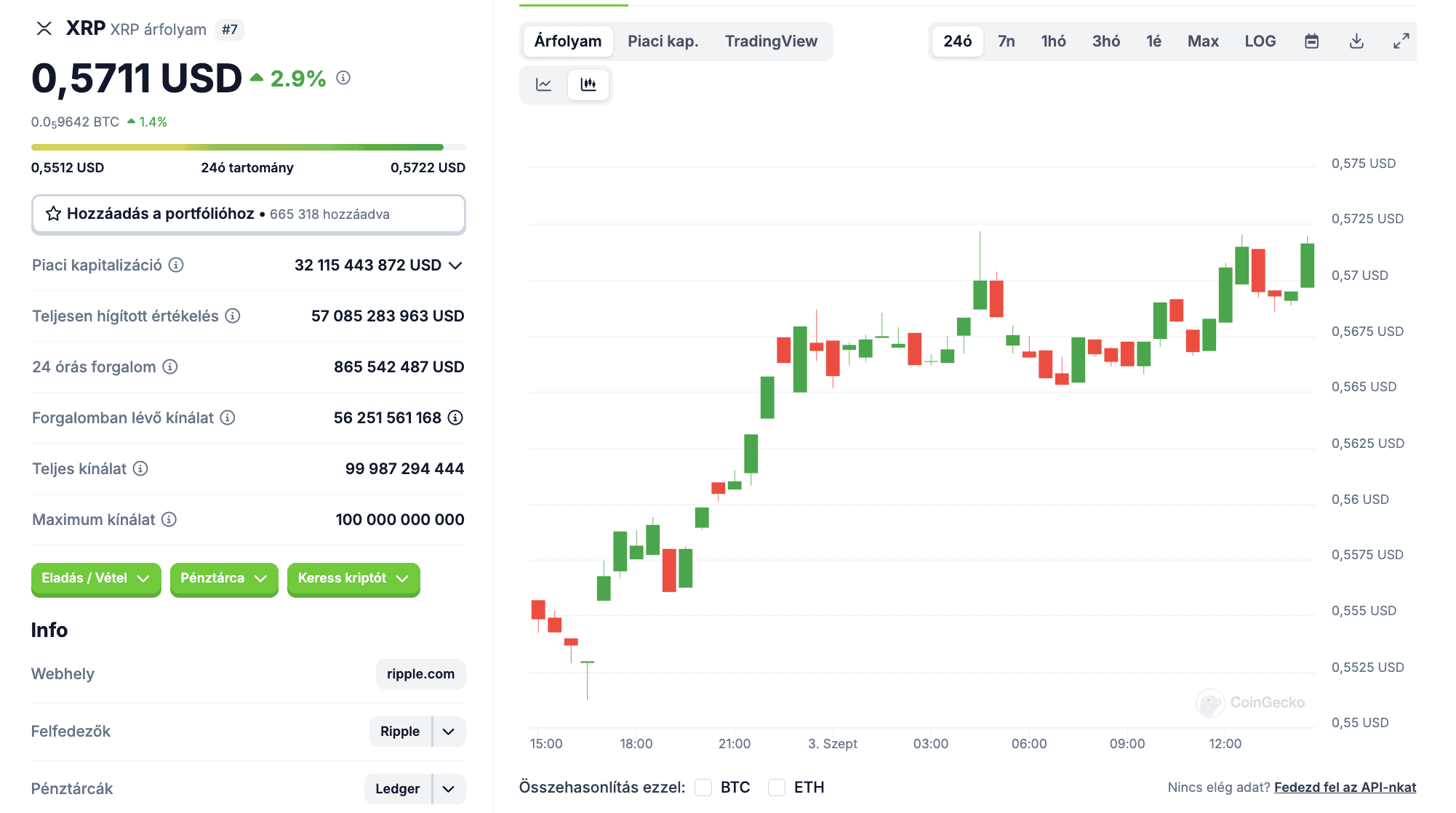Image resolution: width=1456 pixels, height=813 pixels.
Task: Switch to candlestick chart view icon
Action: pyautogui.click(x=588, y=84)
